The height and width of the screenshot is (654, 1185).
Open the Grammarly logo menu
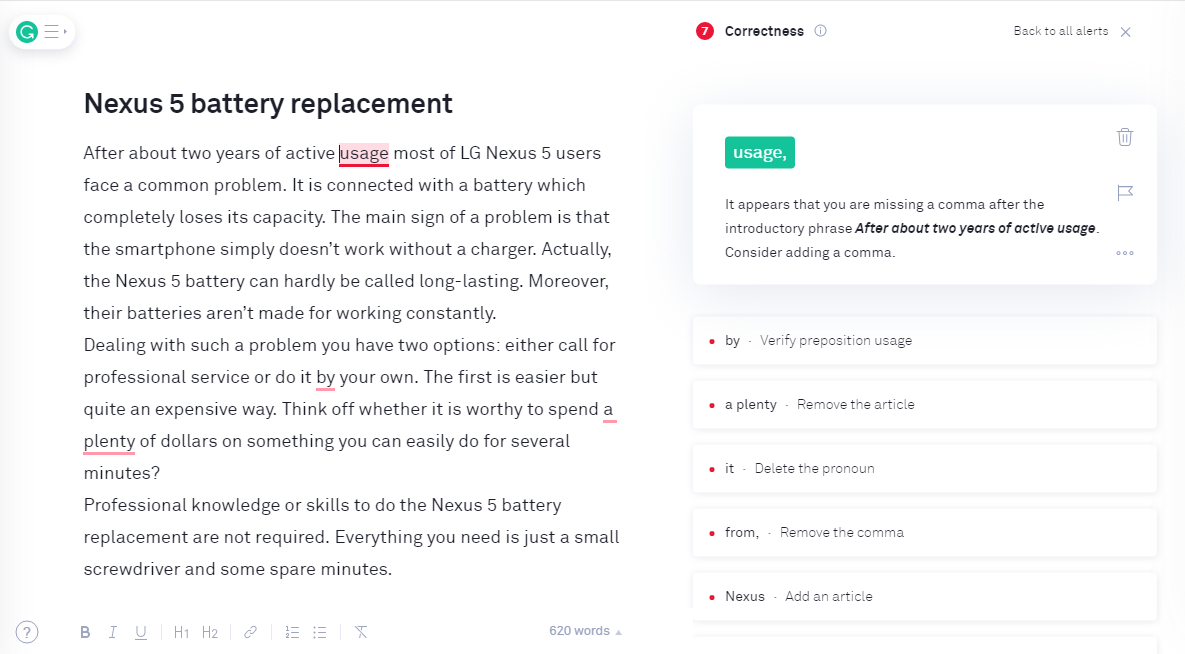27,32
